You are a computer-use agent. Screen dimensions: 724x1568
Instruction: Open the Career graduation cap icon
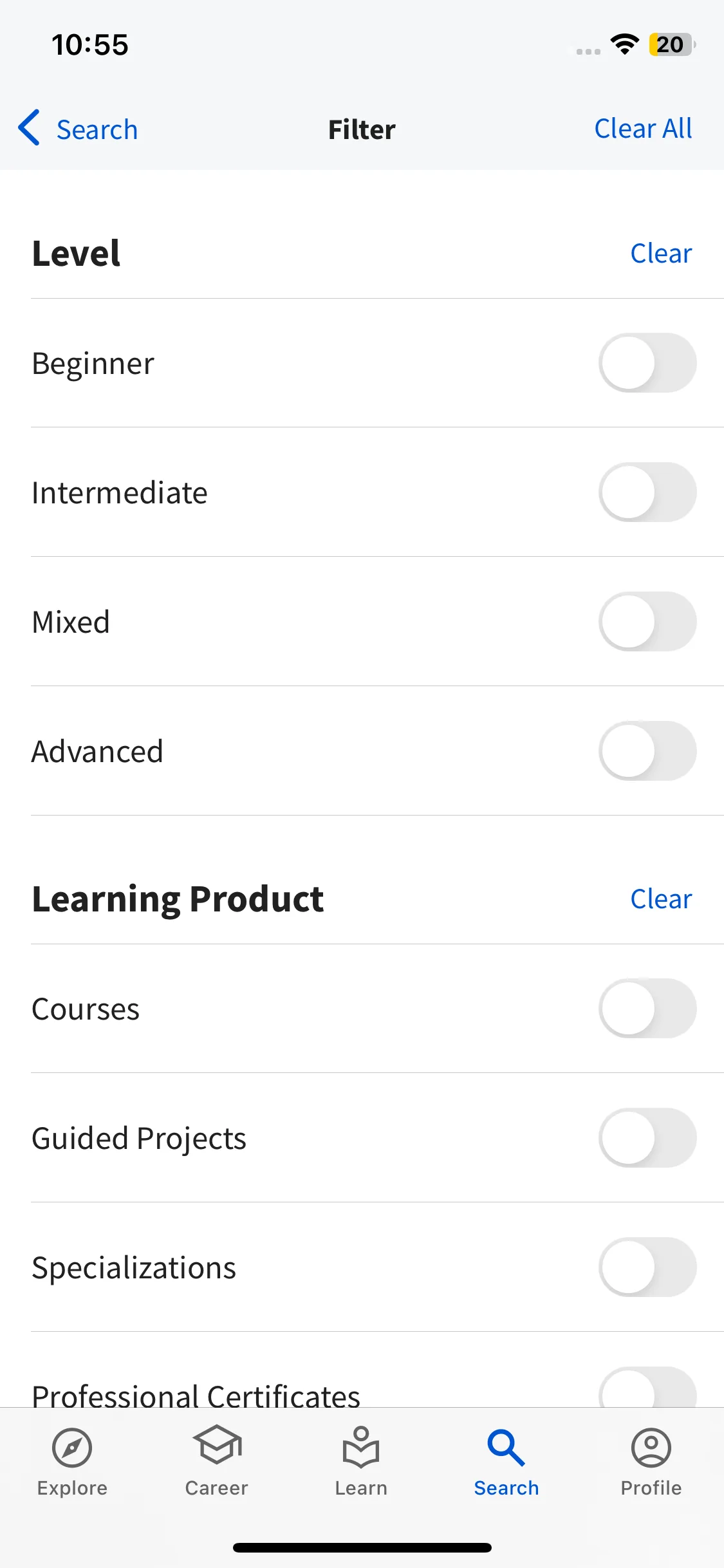pos(217,1445)
